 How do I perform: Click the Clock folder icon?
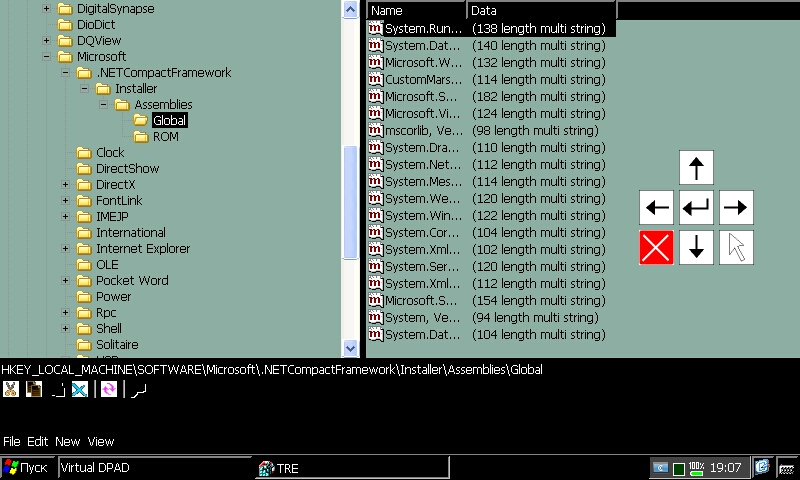[x=84, y=153]
